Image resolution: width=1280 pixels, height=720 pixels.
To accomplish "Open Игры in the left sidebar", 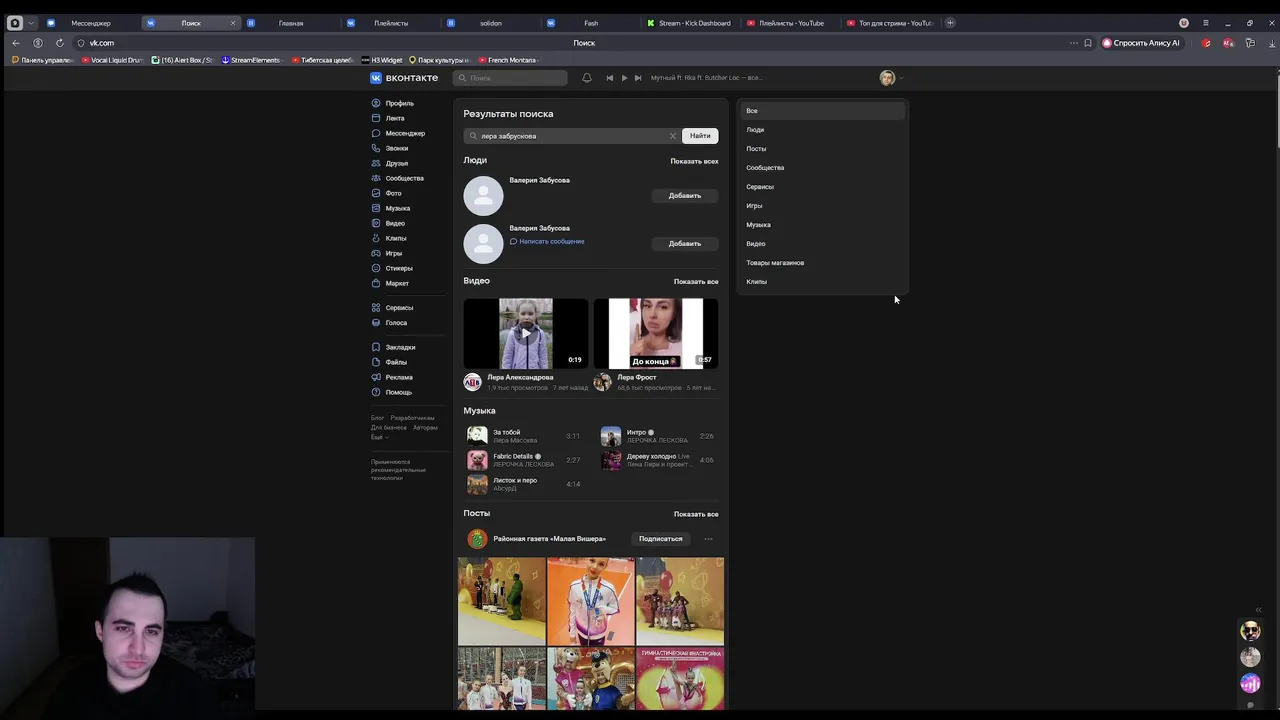I will 394,253.
